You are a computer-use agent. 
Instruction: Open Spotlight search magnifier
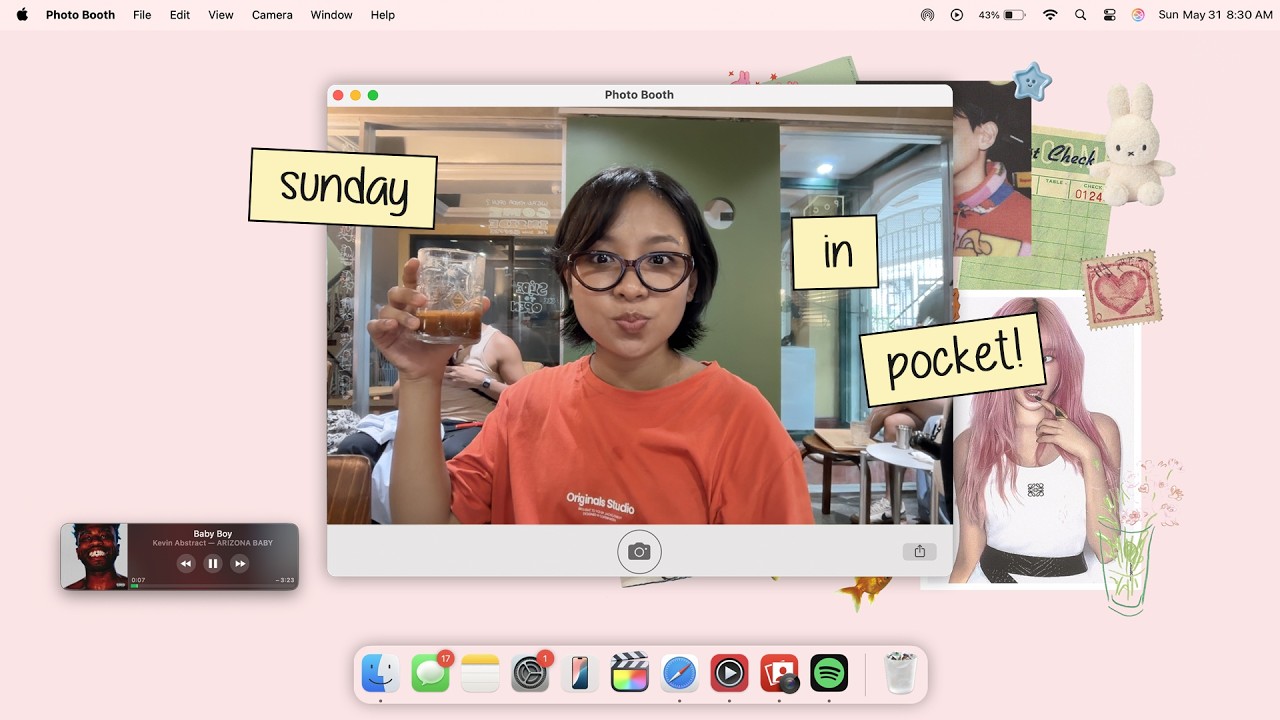point(1080,15)
